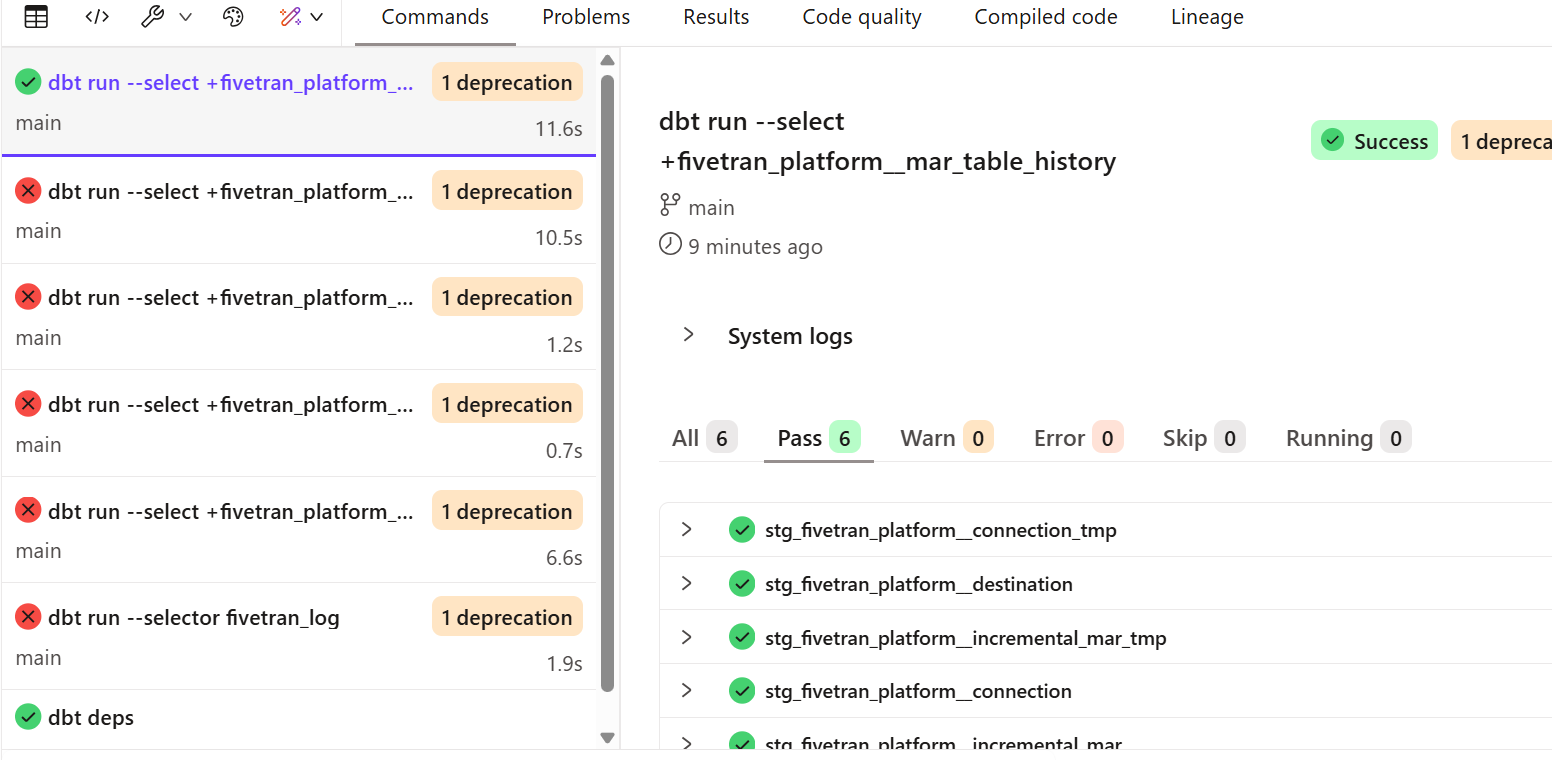Viewport: 1552px width, 760px height.
Task: Switch to the Problems tab
Action: tap(586, 17)
